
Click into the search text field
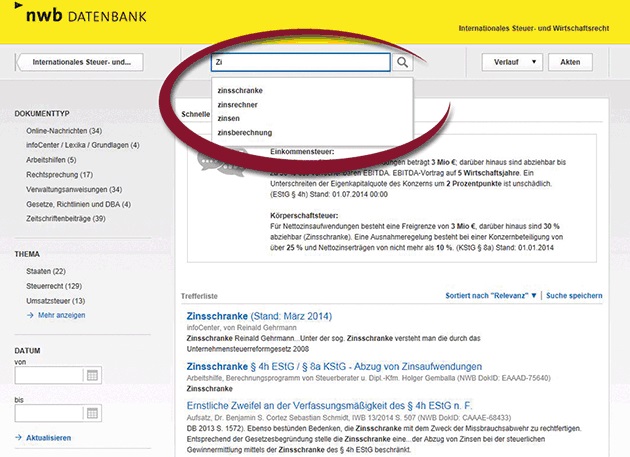coord(300,62)
